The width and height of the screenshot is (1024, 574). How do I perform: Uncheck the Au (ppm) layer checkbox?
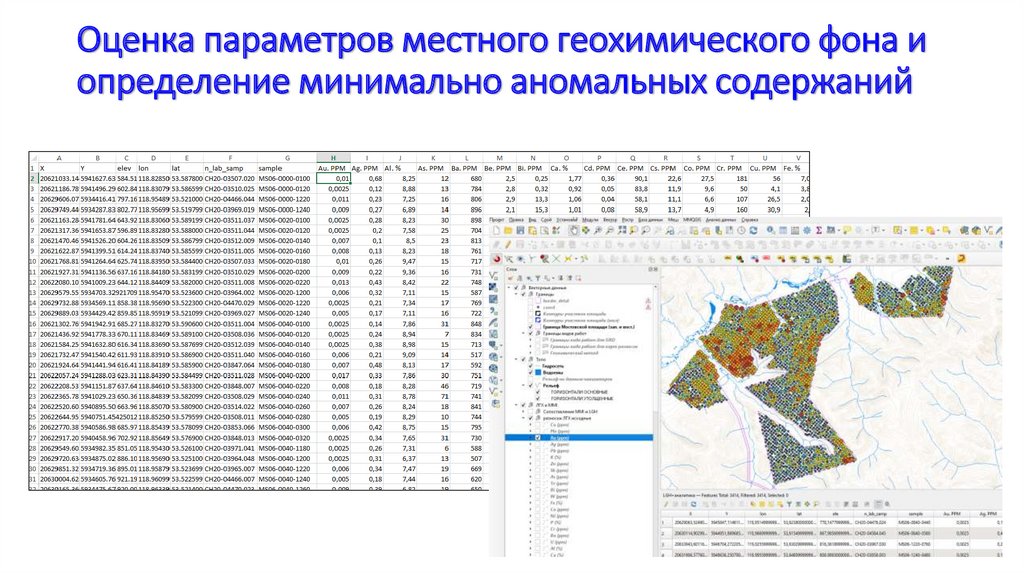(537, 438)
